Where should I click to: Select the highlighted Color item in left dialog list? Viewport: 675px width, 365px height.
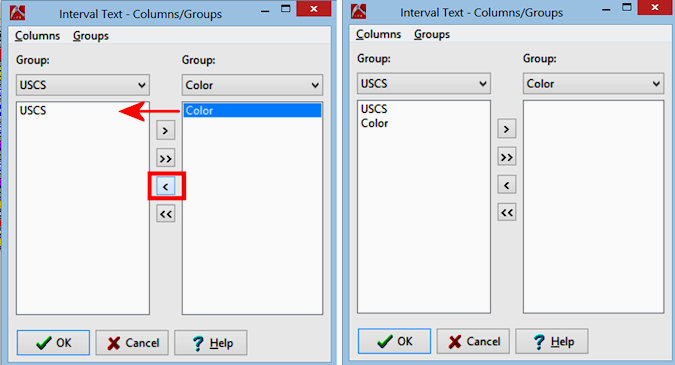pos(252,111)
